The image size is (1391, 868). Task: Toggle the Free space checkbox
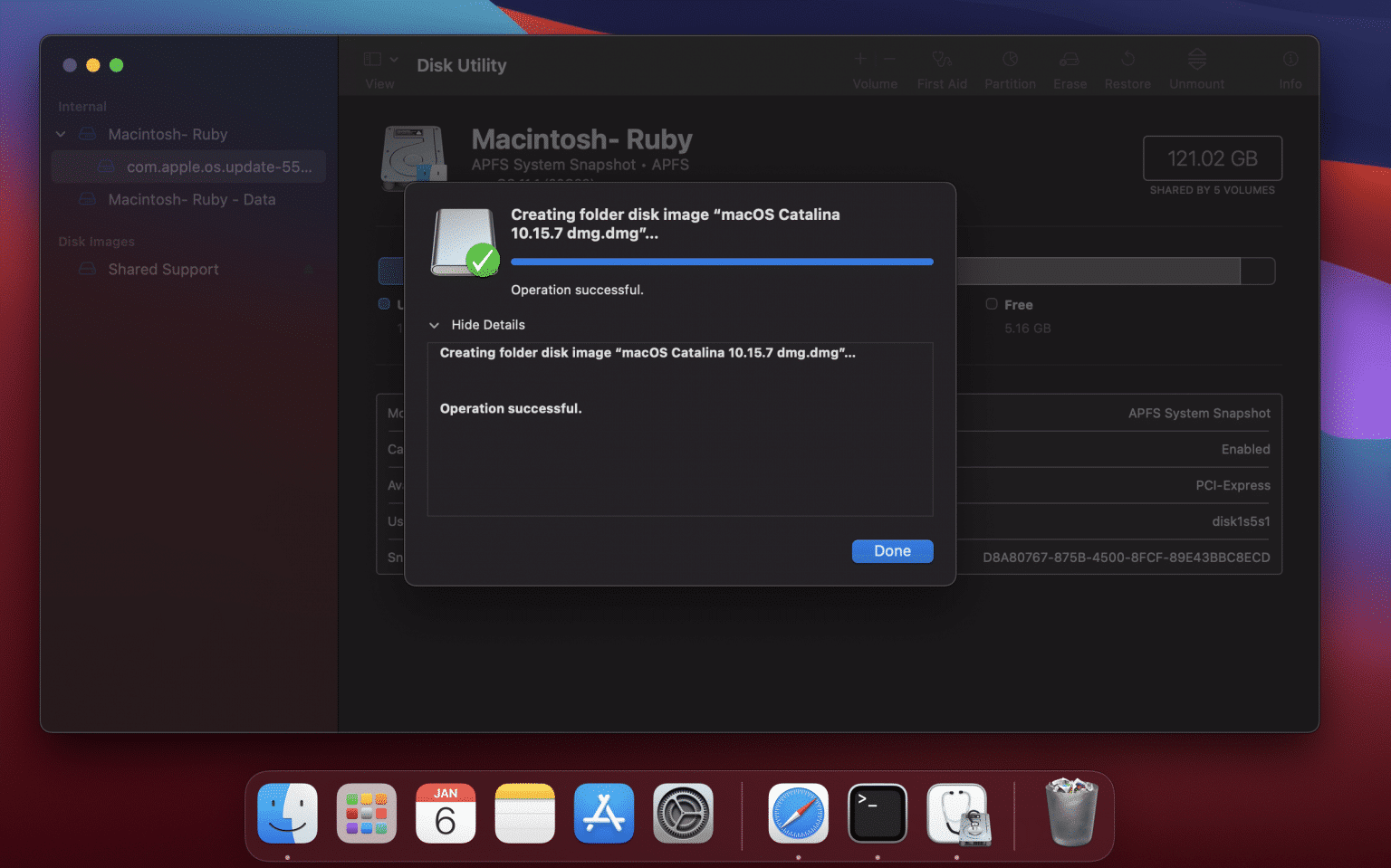pyautogui.click(x=993, y=305)
